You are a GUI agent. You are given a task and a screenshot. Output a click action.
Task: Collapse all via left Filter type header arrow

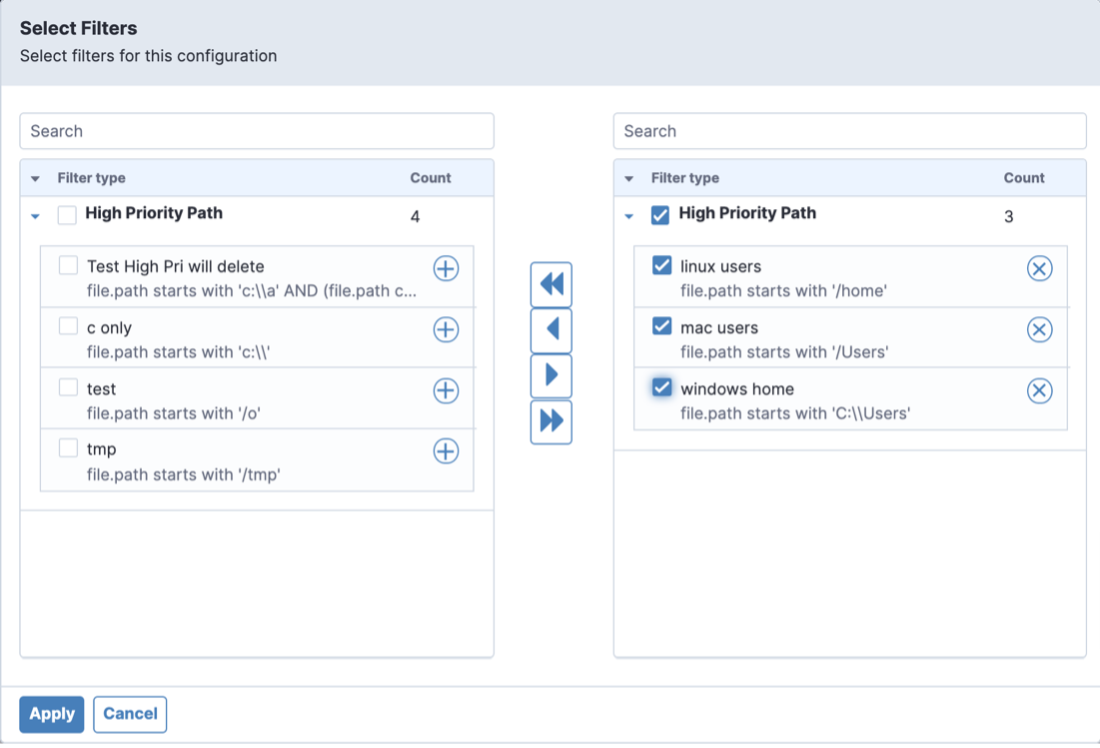tap(35, 178)
